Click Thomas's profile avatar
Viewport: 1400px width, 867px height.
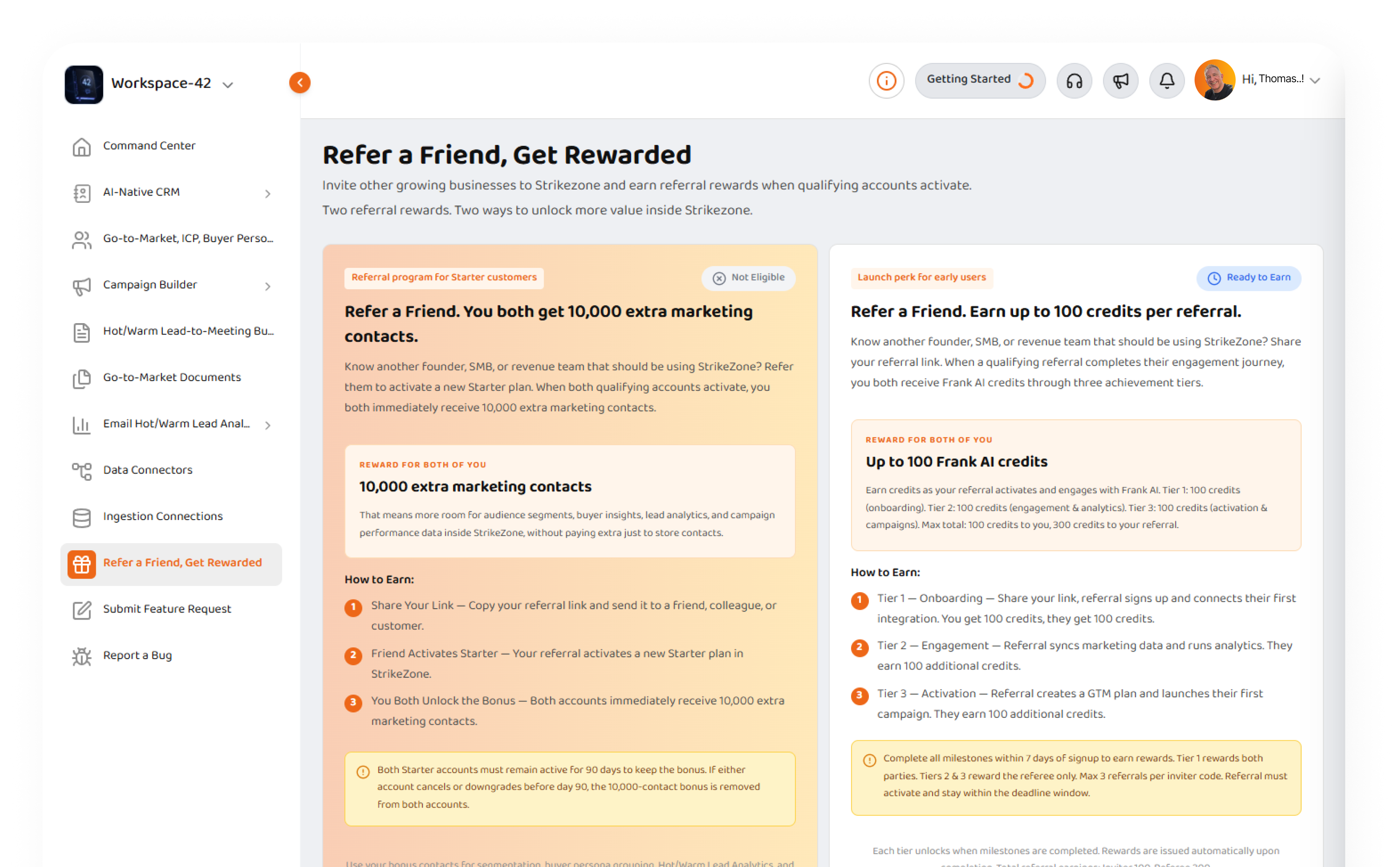pyautogui.click(x=1214, y=80)
